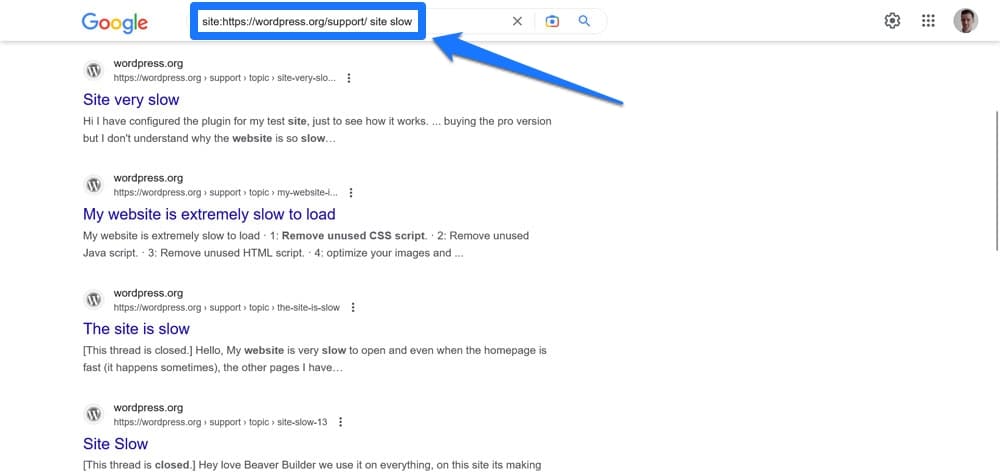Open 'Site very slow' result link
The height and width of the screenshot is (474, 1000).
pos(131,100)
